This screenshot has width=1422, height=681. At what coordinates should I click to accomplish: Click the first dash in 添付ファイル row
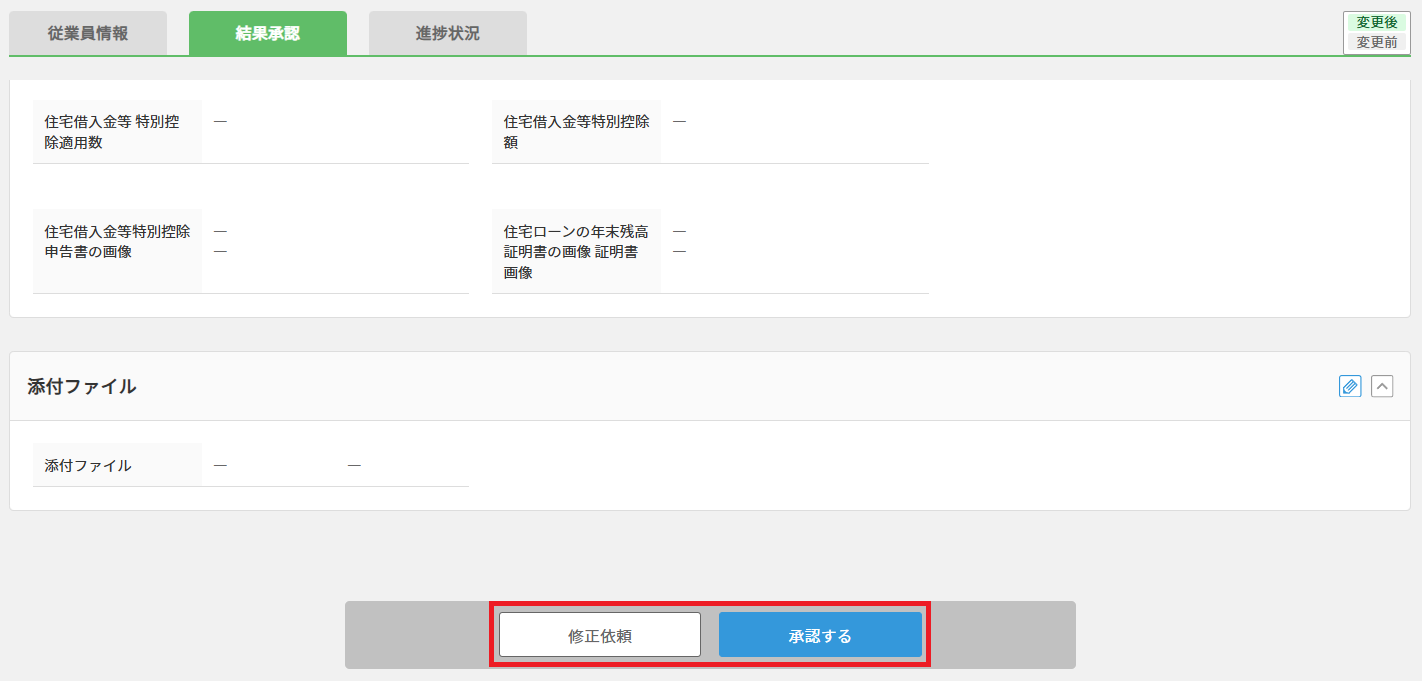(x=220, y=466)
